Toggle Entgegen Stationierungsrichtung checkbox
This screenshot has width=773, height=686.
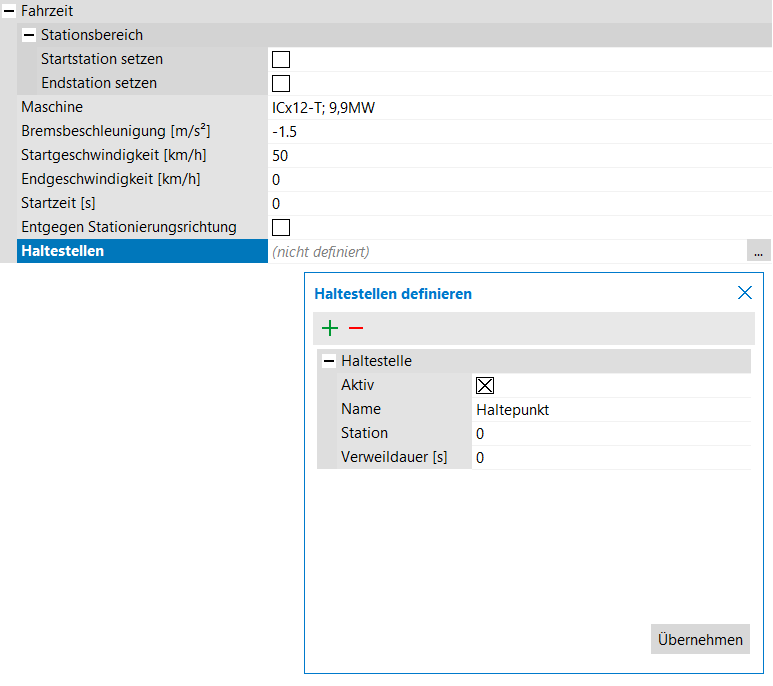click(x=281, y=227)
